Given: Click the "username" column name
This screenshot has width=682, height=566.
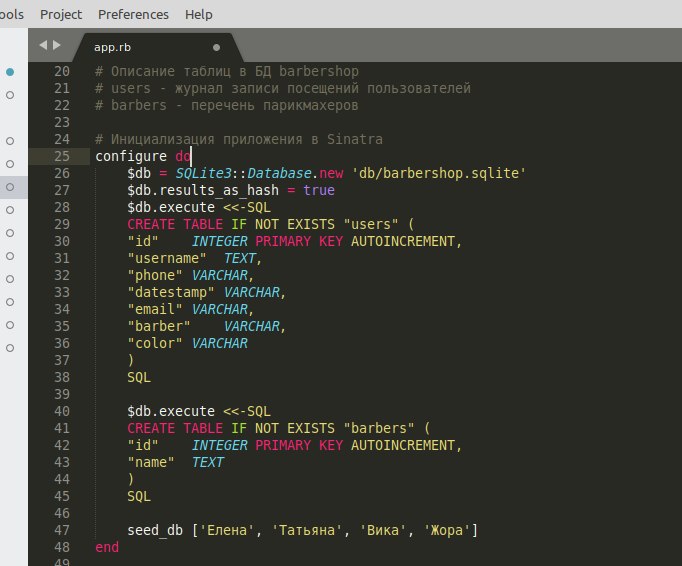Looking at the screenshot, I should (x=167, y=258).
